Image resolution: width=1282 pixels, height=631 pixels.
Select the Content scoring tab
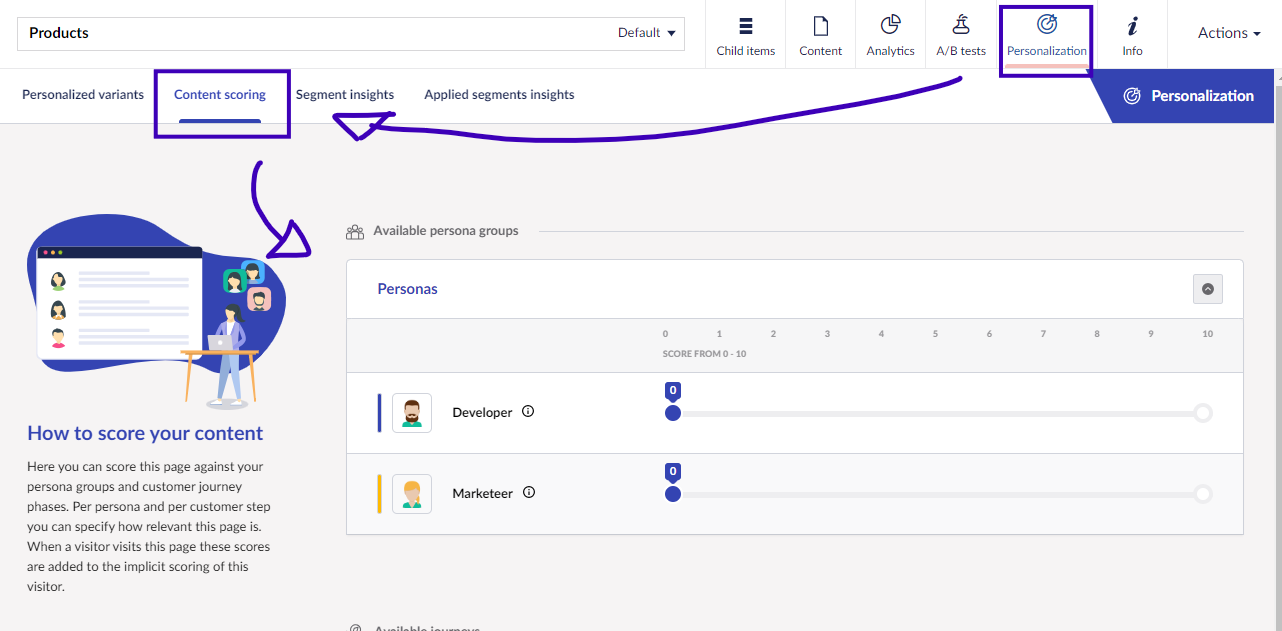pyautogui.click(x=220, y=95)
